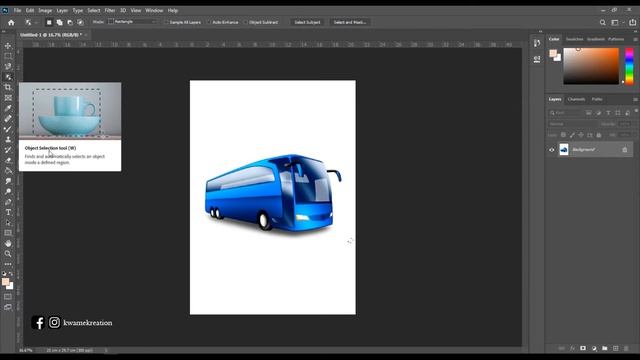Click the Home icon in options bar
The width and height of the screenshot is (640, 360).
11,22
